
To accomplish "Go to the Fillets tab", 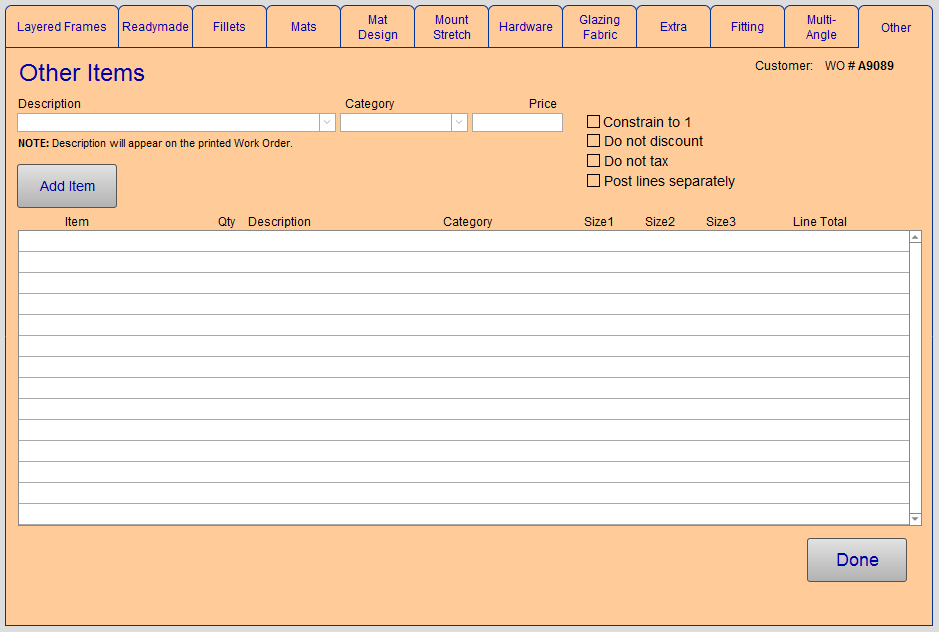I will (x=229, y=27).
